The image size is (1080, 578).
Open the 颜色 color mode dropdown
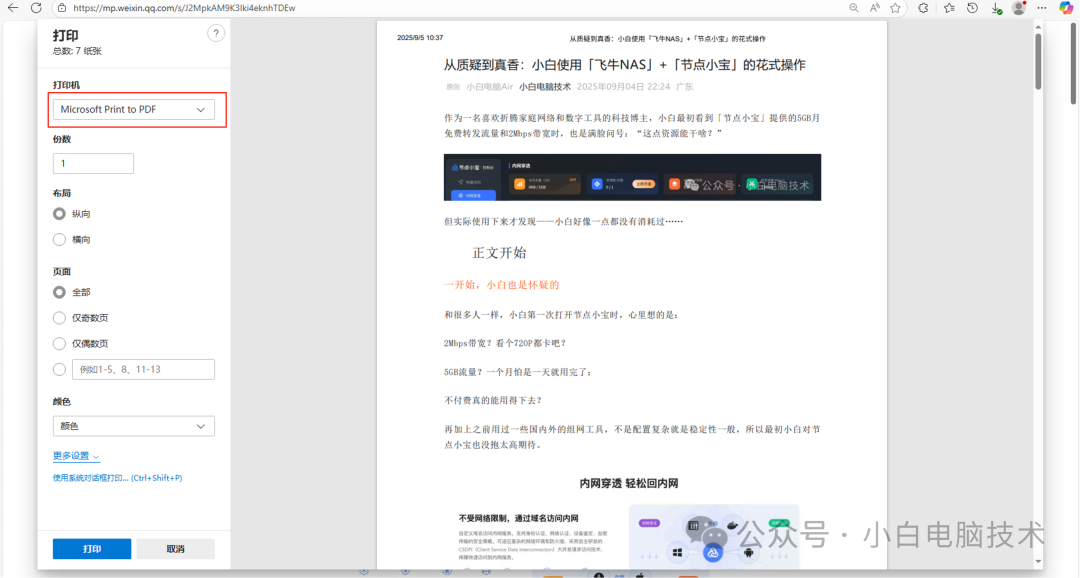tap(134, 426)
